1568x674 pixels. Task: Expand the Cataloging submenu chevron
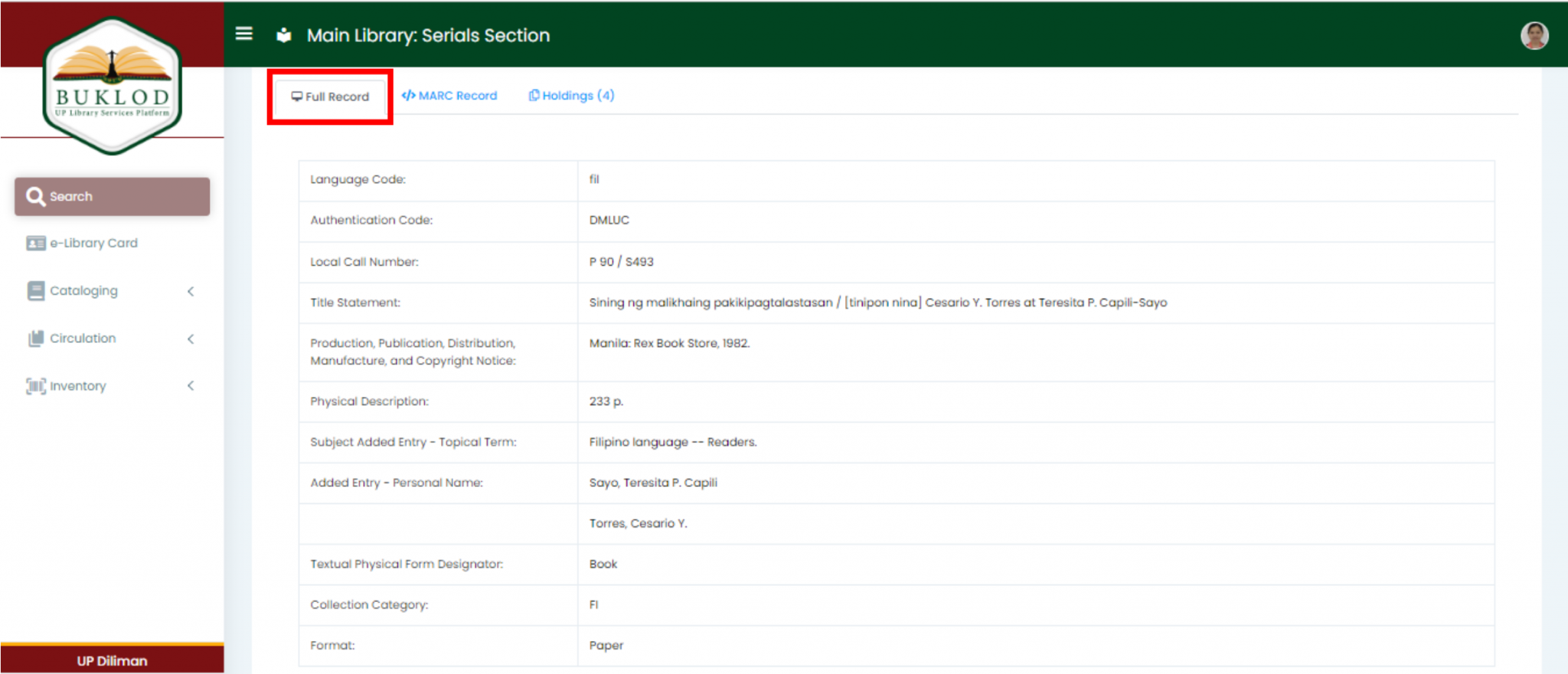coord(191,291)
